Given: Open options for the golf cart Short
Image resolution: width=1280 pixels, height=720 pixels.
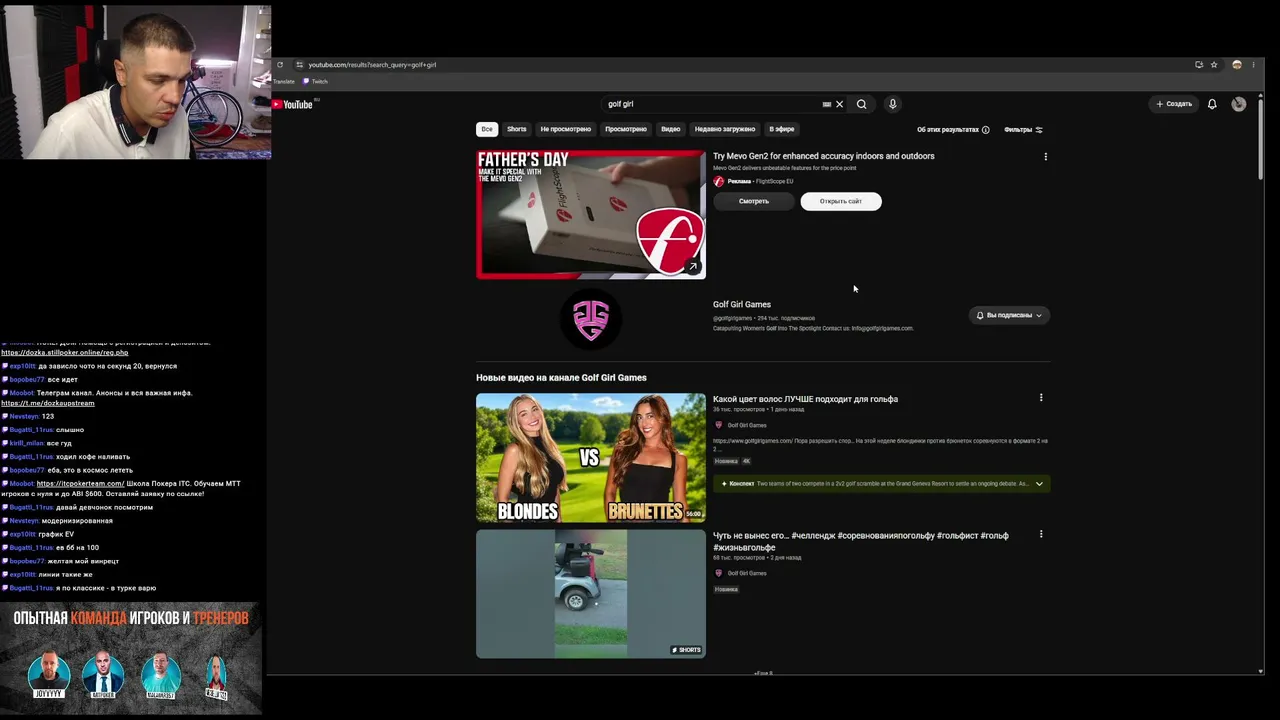Looking at the screenshot, I should click(x=1041, y=534).
